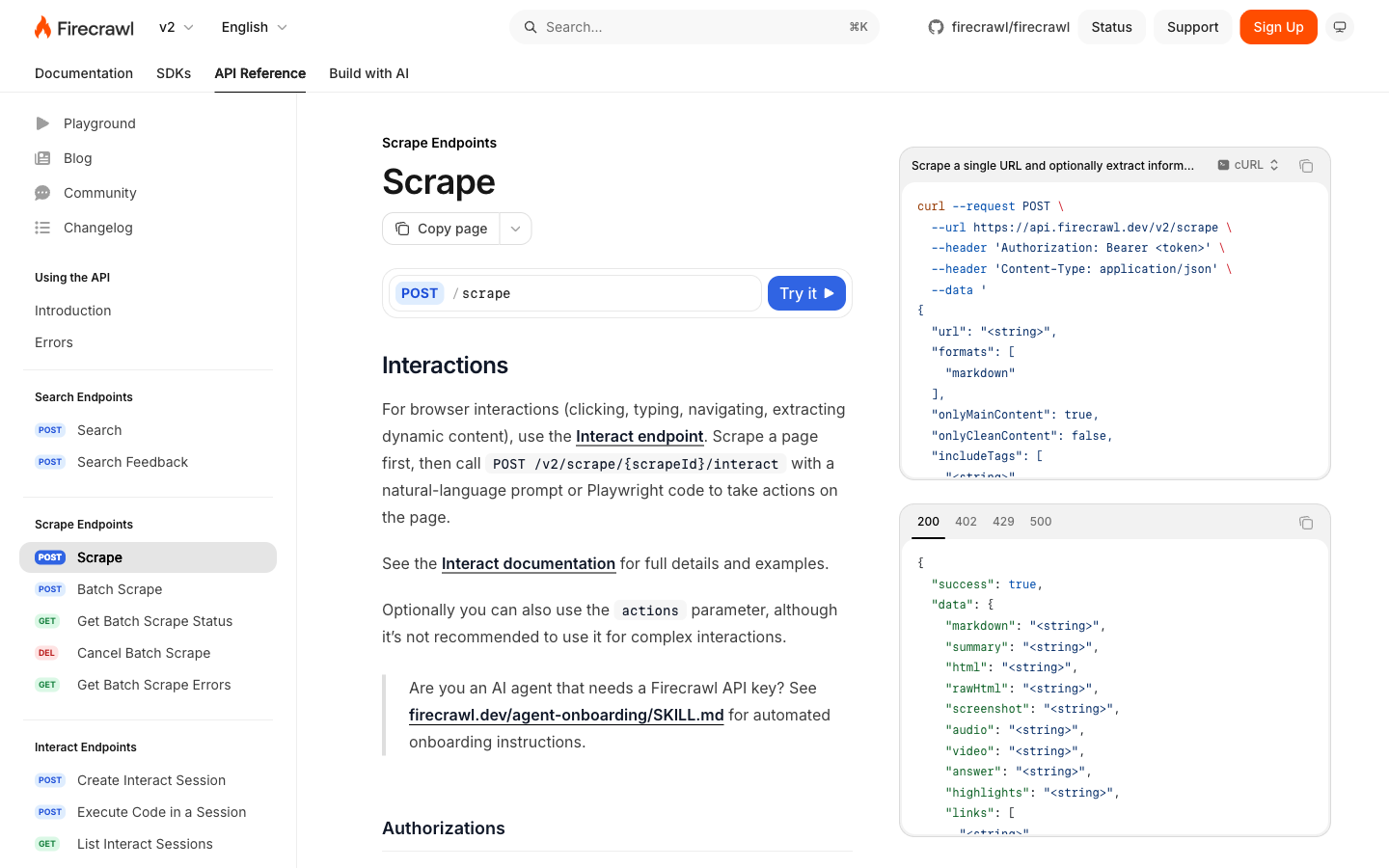Follow the Interact endpoint link
This screenshot has width=1389, height=868.
click(640, 436)
